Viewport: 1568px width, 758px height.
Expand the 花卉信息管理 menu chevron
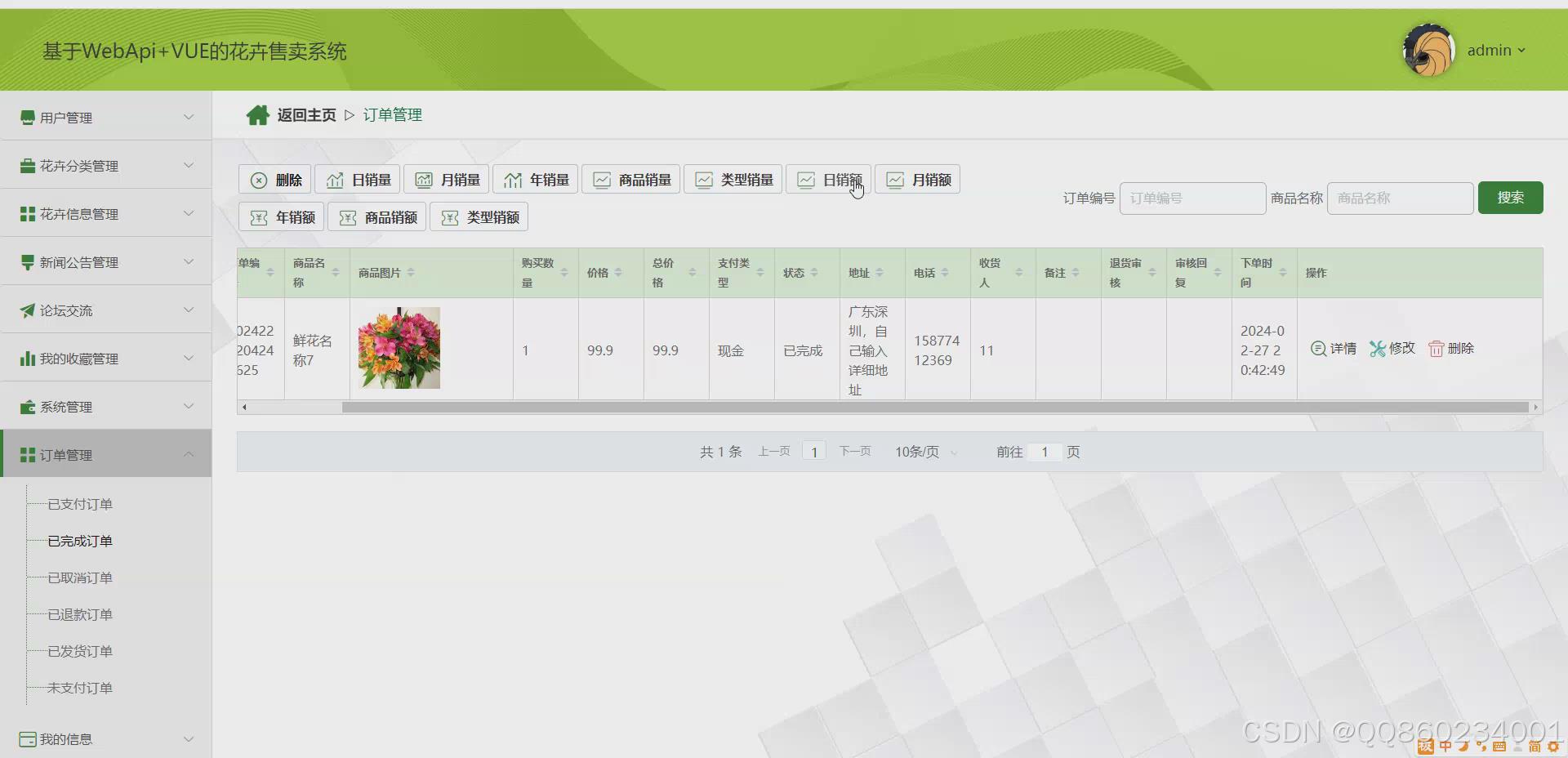click(x=189, y=213)
